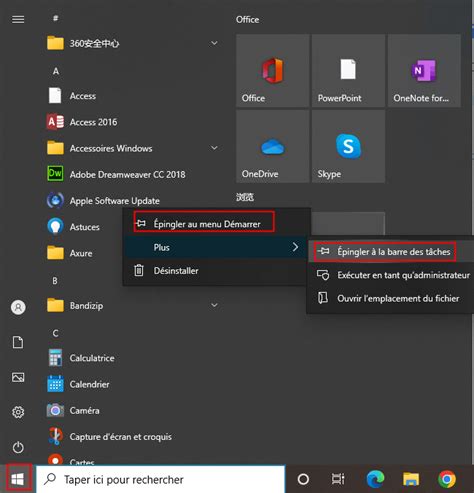Screen dimensions: 474x493
Task: Launch Adobe Dreamweaver CC 2018 icon
Action: [x=55, y=174]
